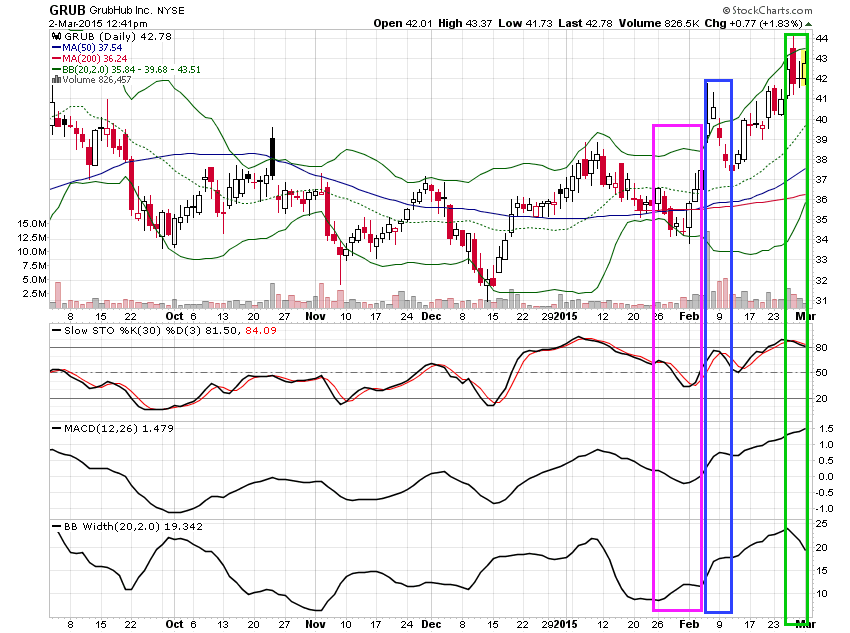Click the 40 price axis label
The height and width of the screenshot is (633, 850).
coord(822,119)
